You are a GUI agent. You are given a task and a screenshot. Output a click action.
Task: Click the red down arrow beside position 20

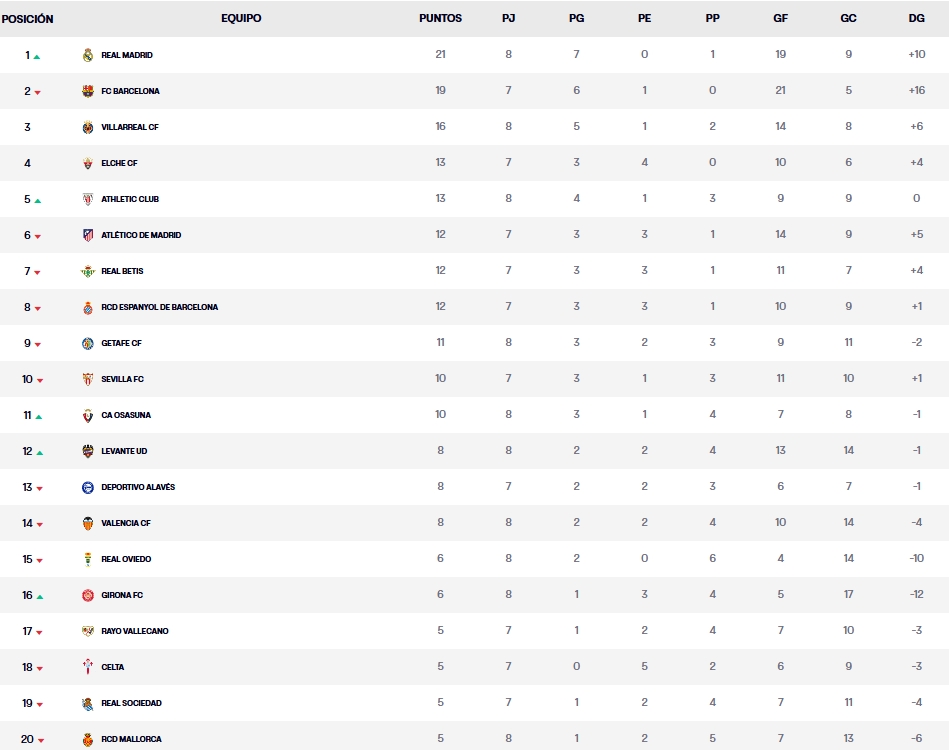[38, 740]
